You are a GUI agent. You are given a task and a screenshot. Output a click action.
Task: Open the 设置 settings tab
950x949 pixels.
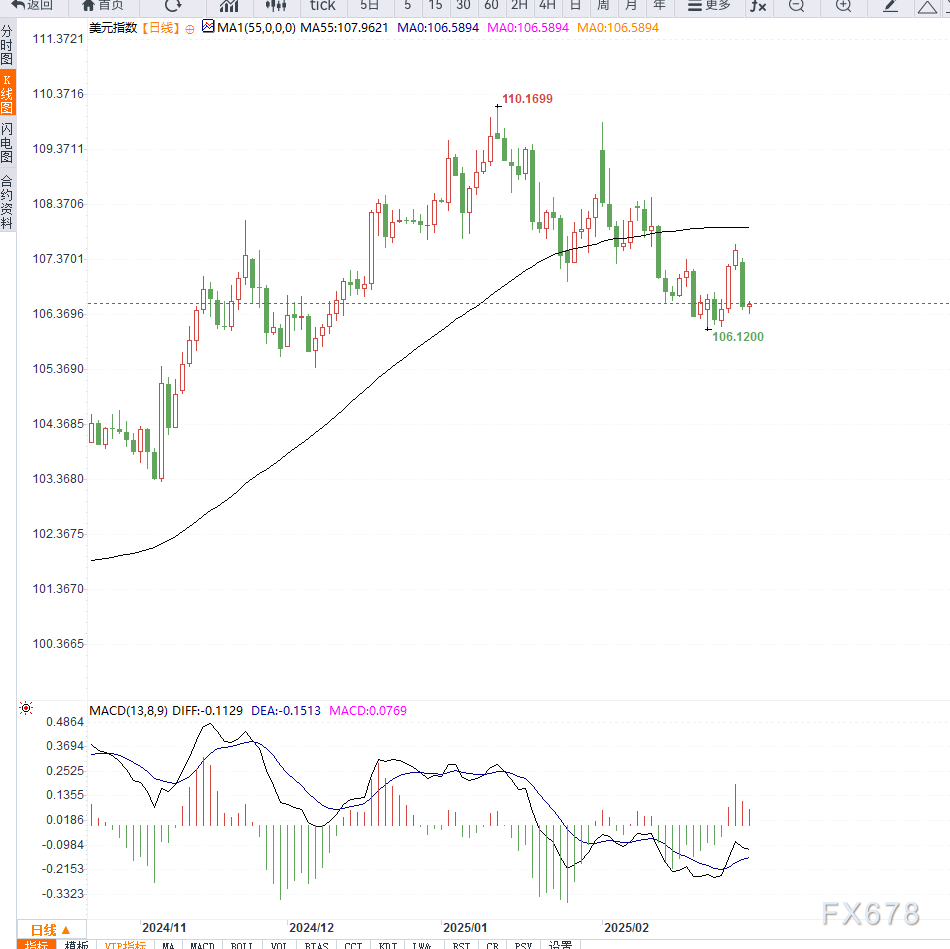[560, 945]
